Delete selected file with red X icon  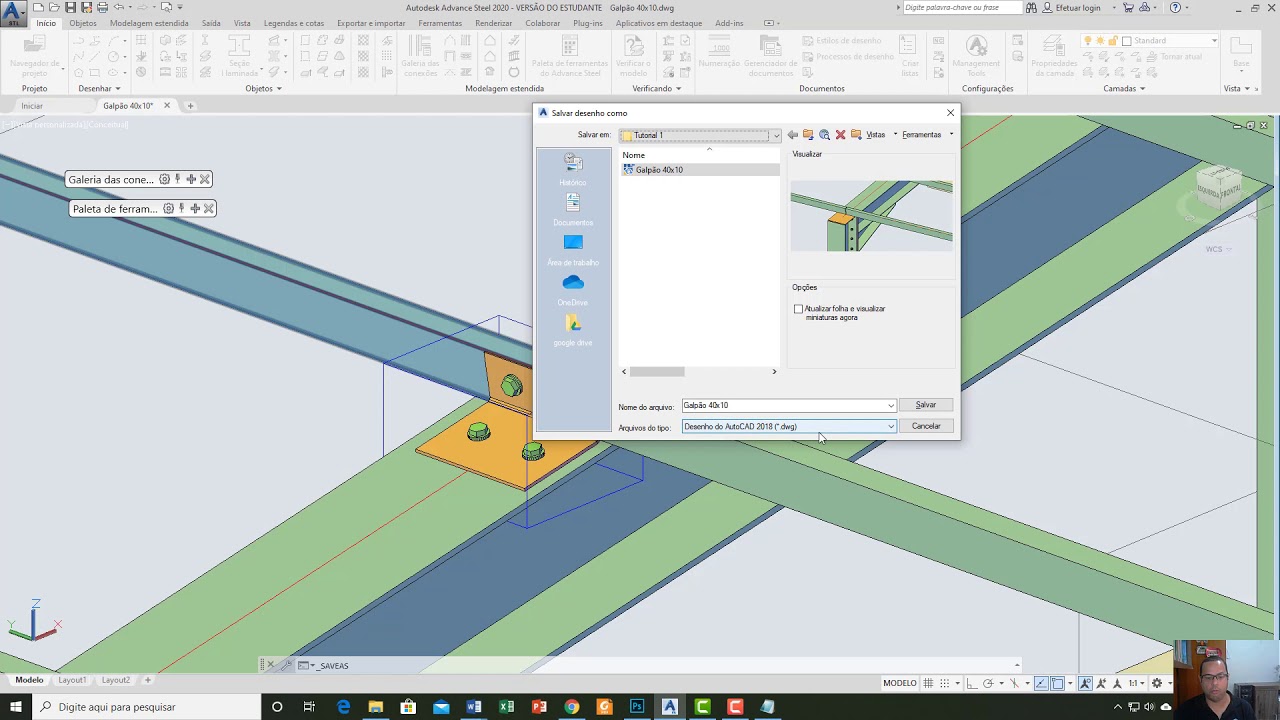[x=840, y=135]
